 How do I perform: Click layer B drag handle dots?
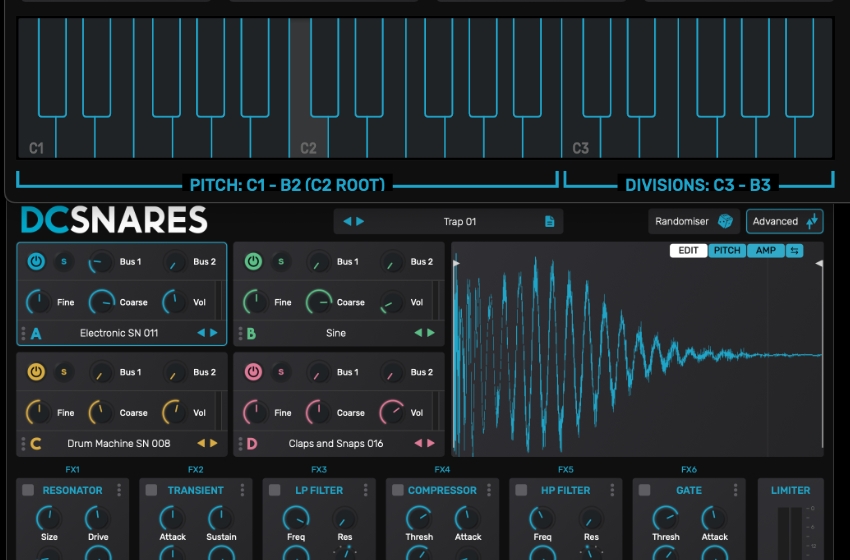pos(240,333)
